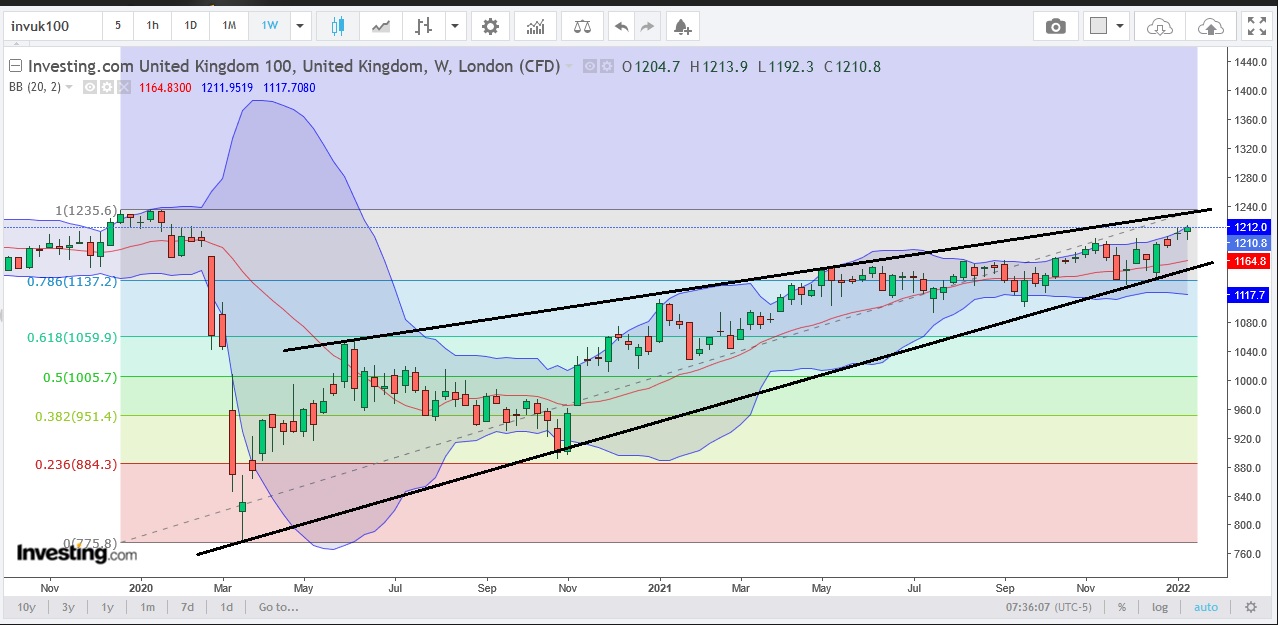This screenshot has width=1278, height=625.
Task: Open the Indicators panel
Action: pos(535,26)
